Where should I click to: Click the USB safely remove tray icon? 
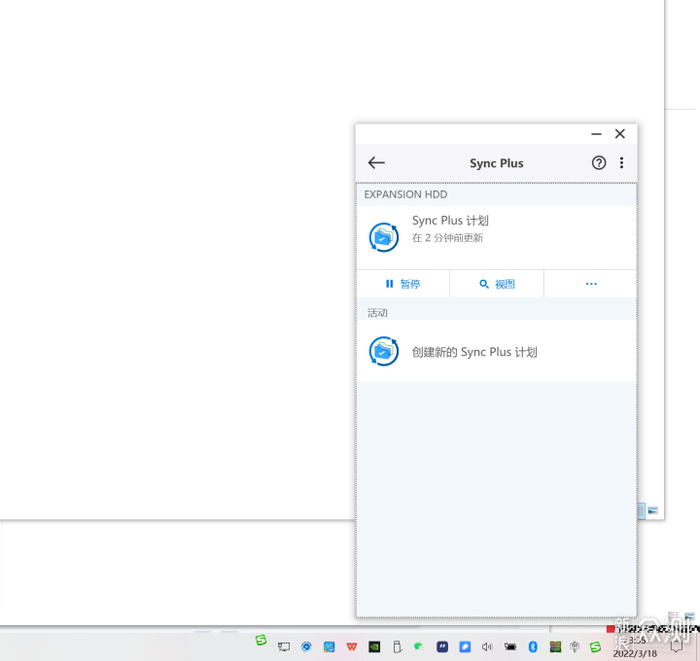click(x=397, y=646)
